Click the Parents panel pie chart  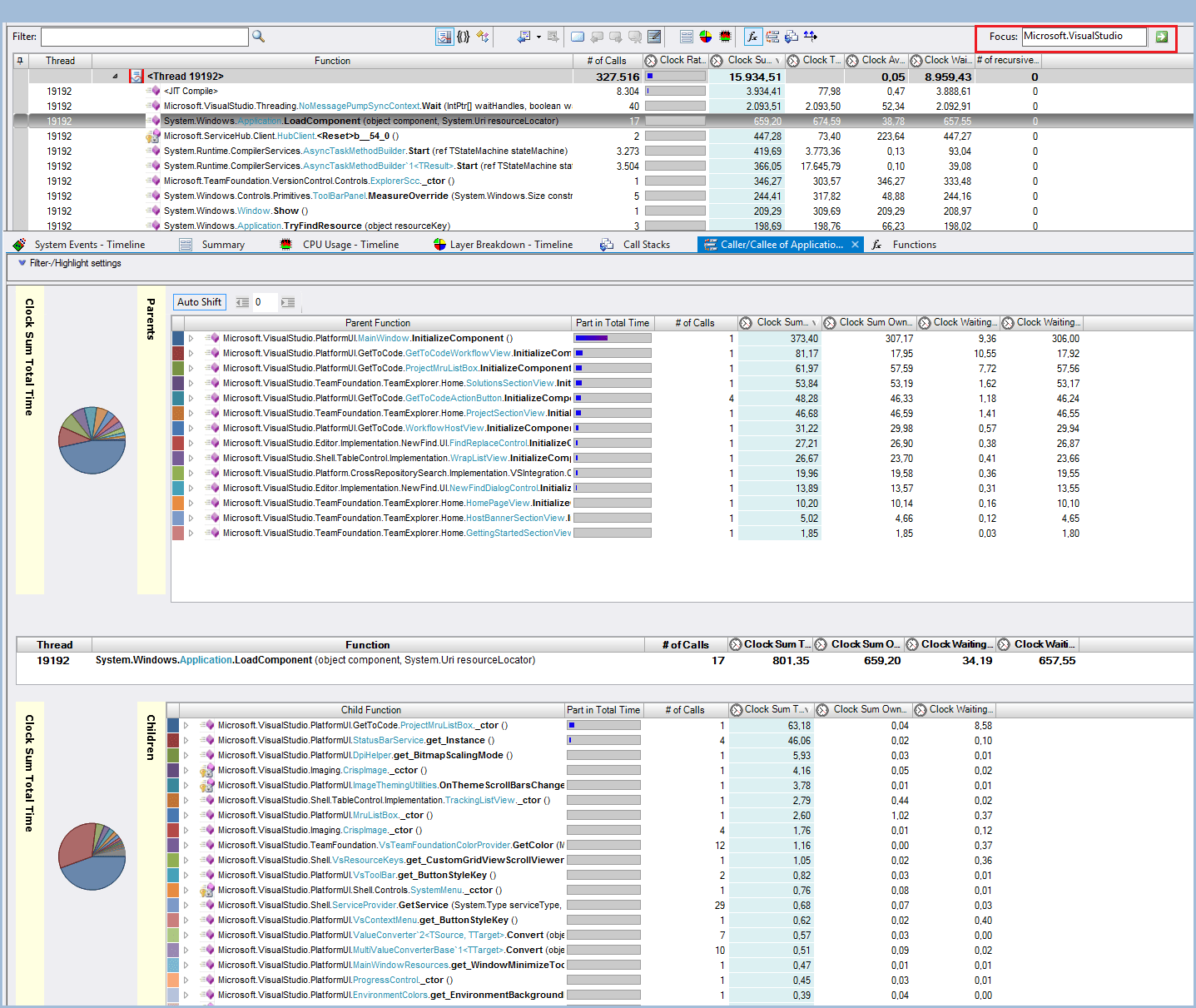point(92,441)
